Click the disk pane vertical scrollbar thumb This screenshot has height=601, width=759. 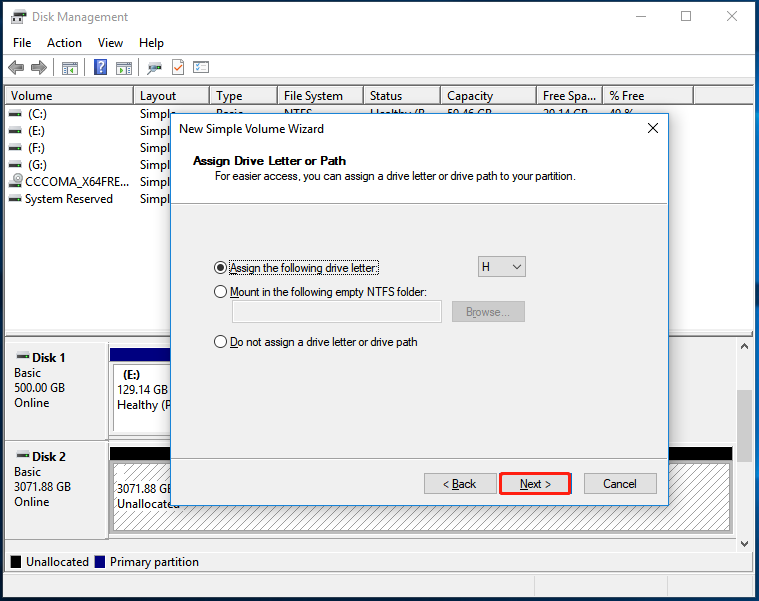point(744,426)
